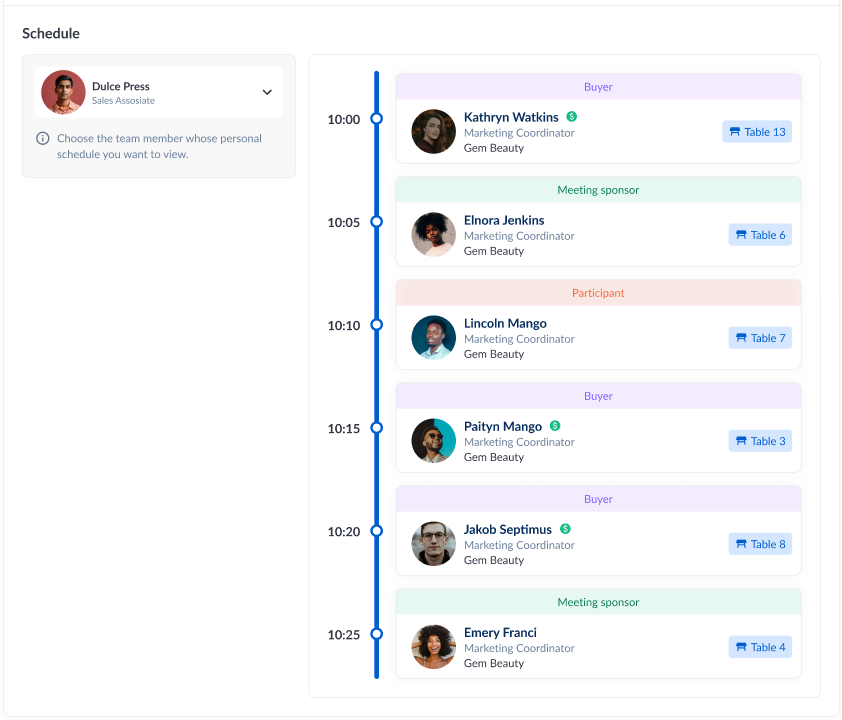Click the Table 13 button
The image size is (842, 720).
point(757,132)
